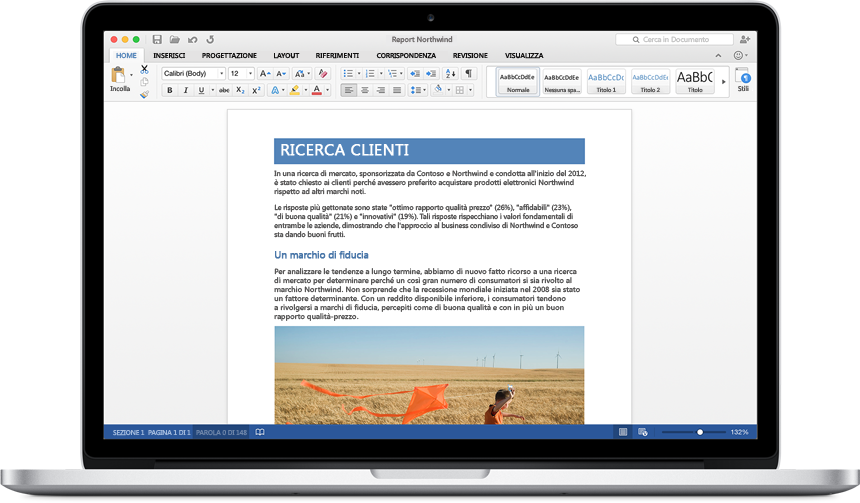Open the PROGETTAZIONE tab
The height and width of the screenshot is (503, 860).
pos(229,55)
